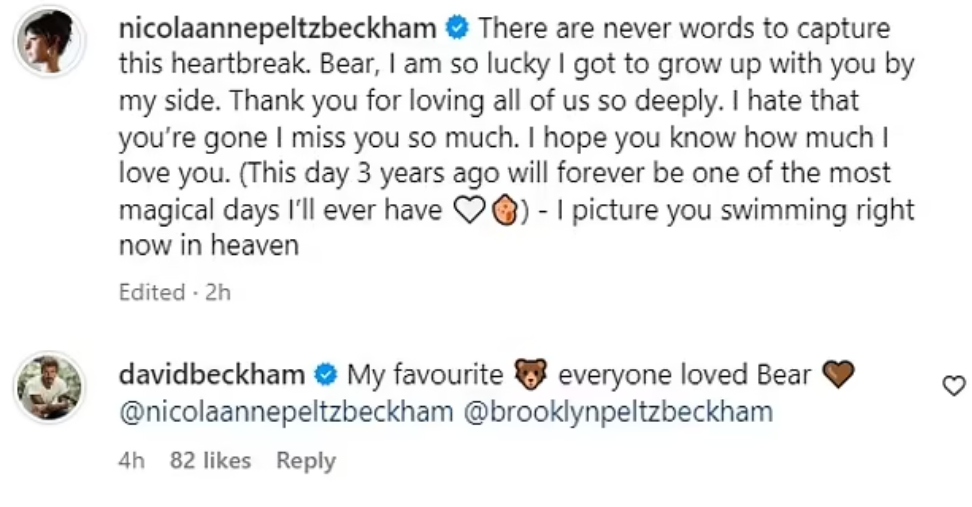Reply to David Beckham's comment
Image resolution: width=972 pixels, height=507 pixels.
pyautogui.click(x=305, y=461)
